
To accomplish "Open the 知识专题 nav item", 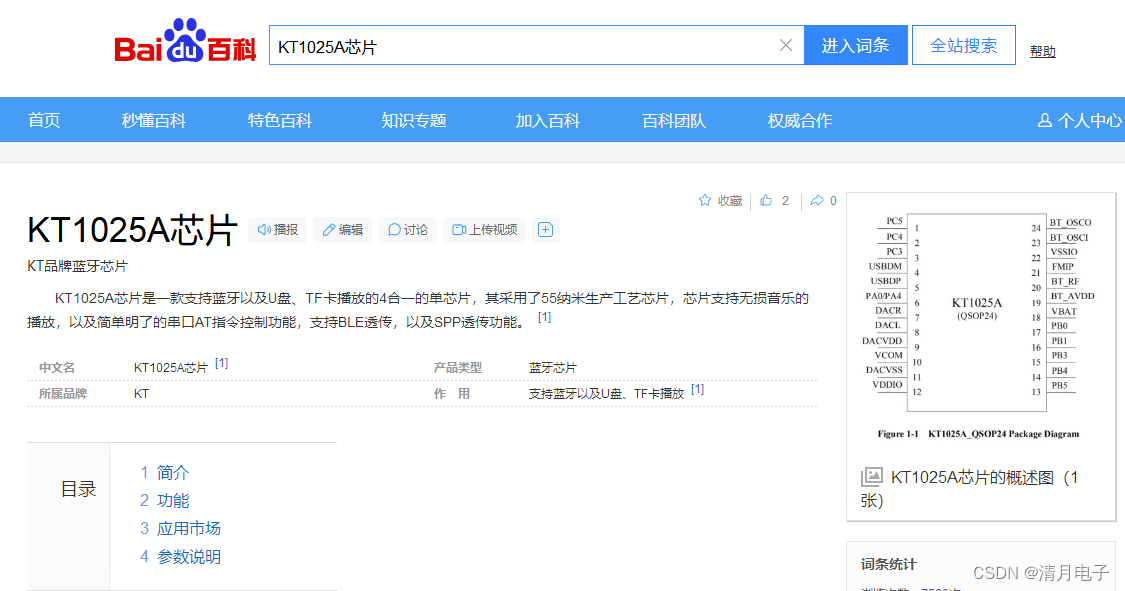I will (x=414, y=120).
